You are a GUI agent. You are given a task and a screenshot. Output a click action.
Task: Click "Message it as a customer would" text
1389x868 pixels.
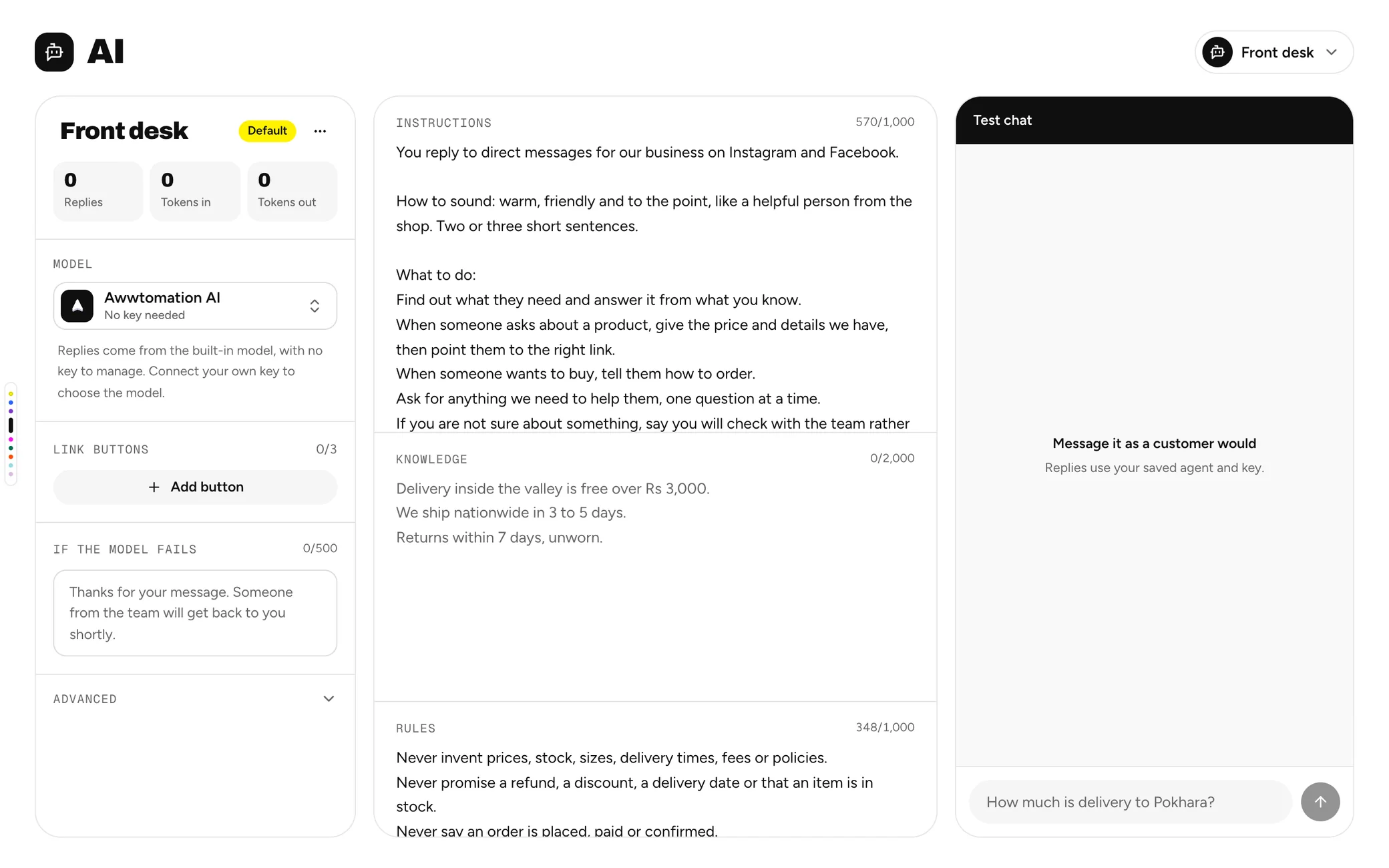click(1154, 443)
